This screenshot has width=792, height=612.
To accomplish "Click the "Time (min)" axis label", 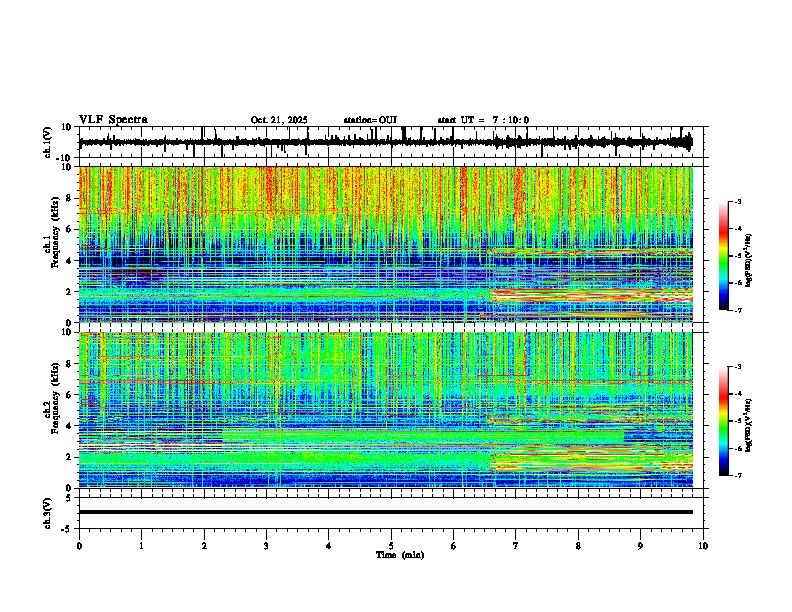I will (x=400, y=555).
